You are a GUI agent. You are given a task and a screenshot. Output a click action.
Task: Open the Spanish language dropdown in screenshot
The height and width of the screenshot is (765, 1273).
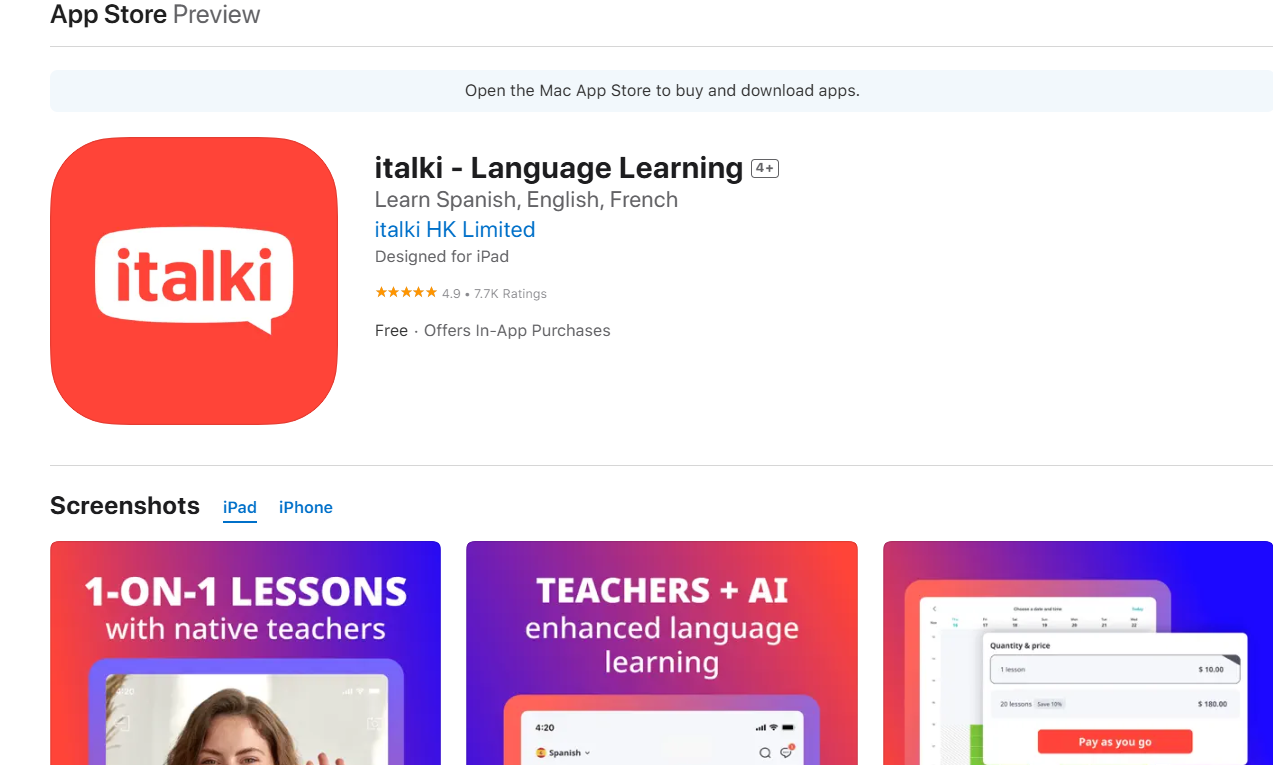pyautogui.click(x=564, y=753)
